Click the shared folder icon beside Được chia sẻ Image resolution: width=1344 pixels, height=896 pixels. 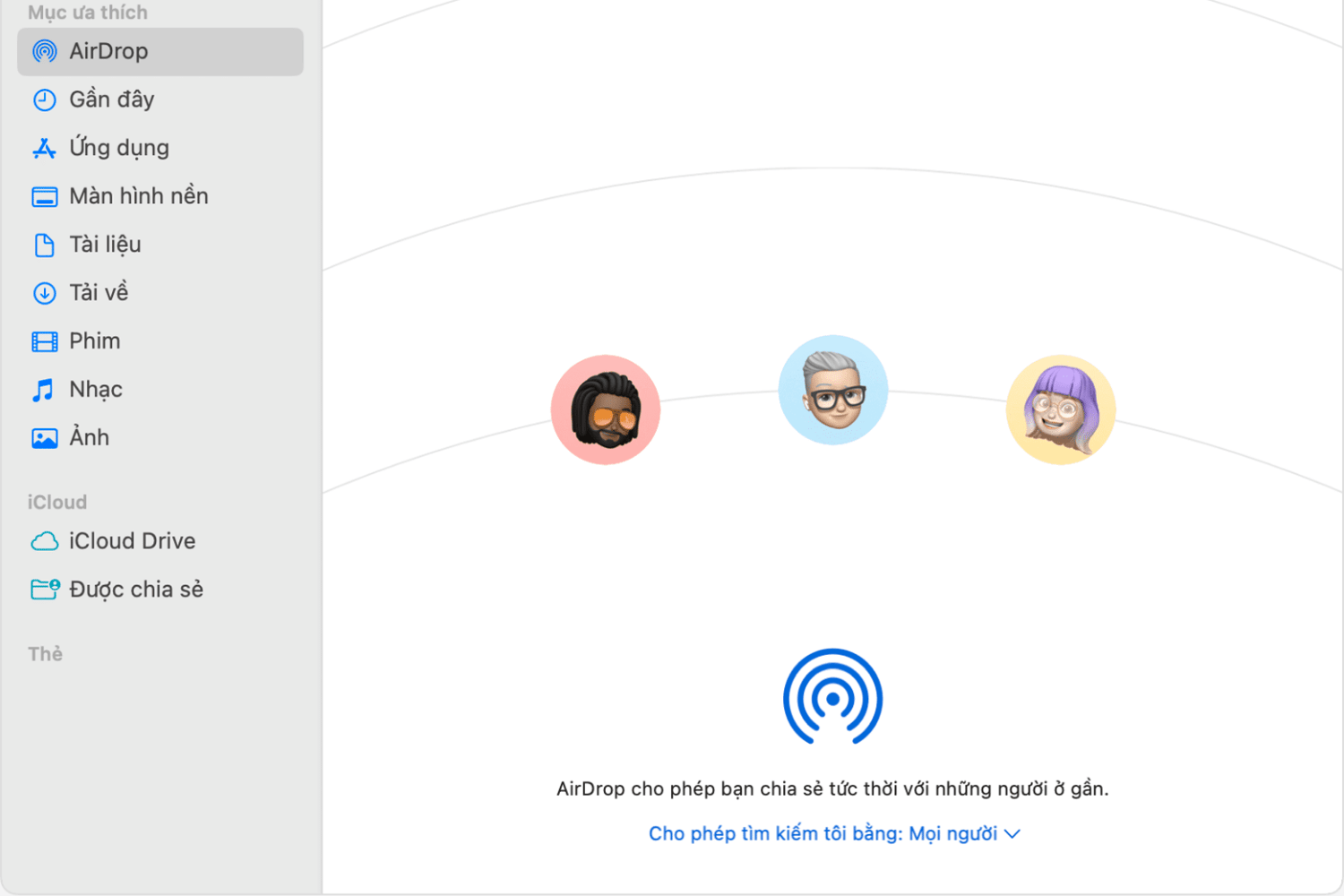coord(45,589)
